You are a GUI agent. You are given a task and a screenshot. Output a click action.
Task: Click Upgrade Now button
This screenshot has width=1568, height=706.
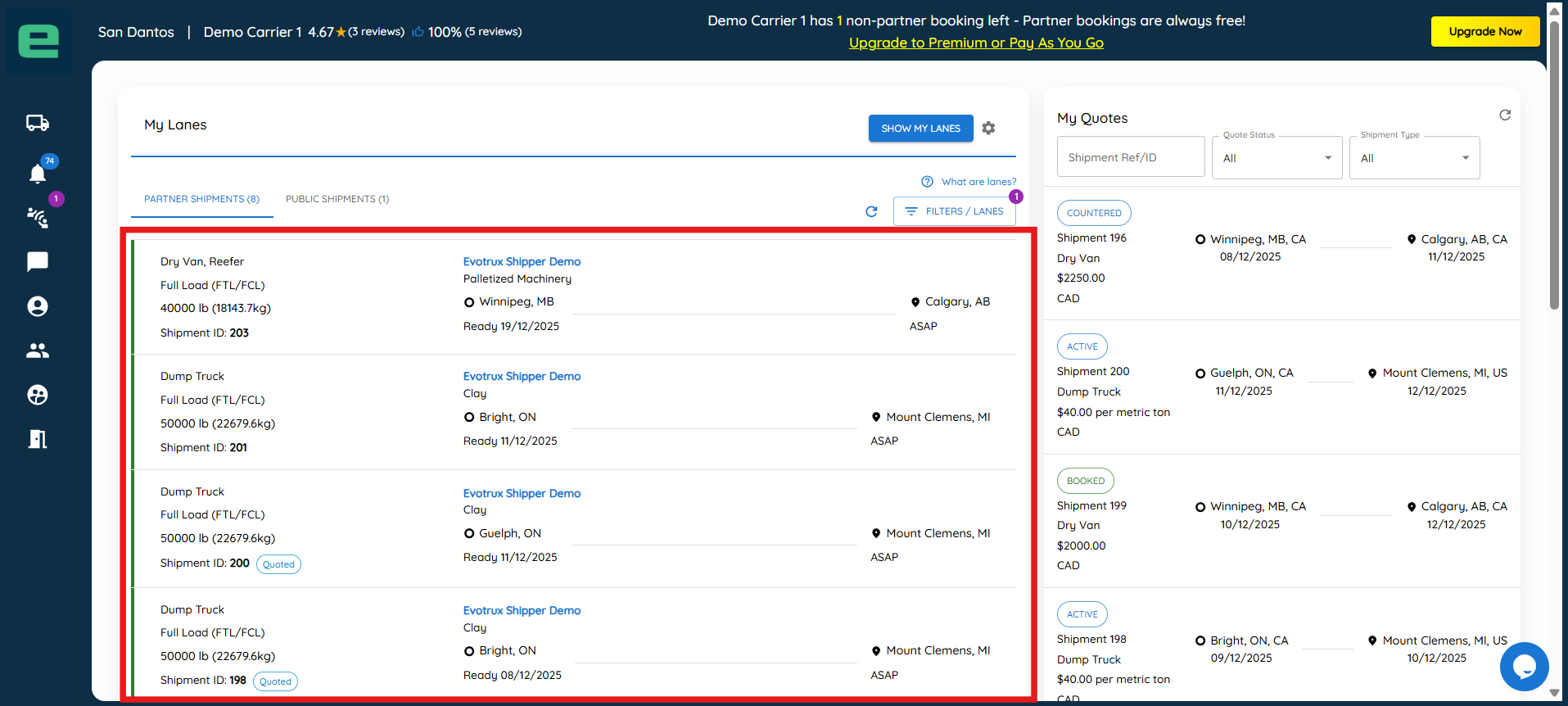1485,31
